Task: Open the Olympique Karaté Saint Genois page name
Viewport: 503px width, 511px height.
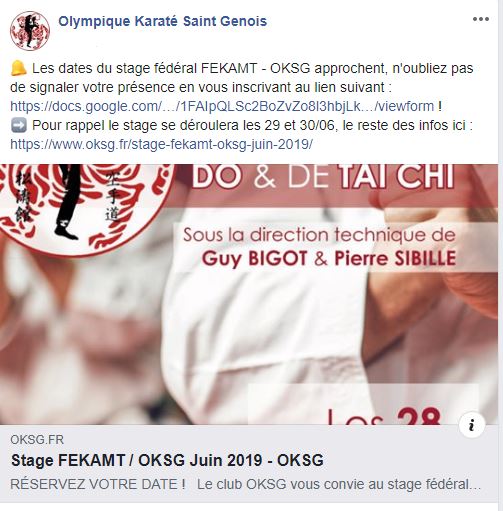Action: 162,21
